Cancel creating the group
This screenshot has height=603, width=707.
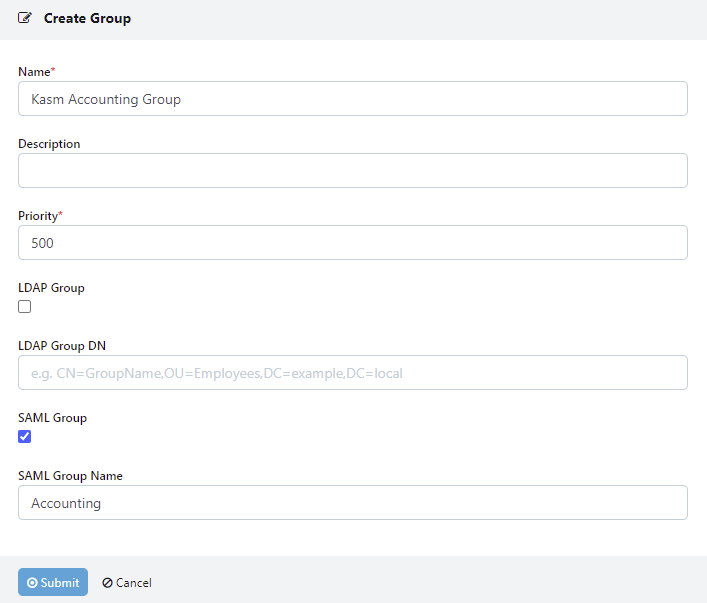[127, 583]
